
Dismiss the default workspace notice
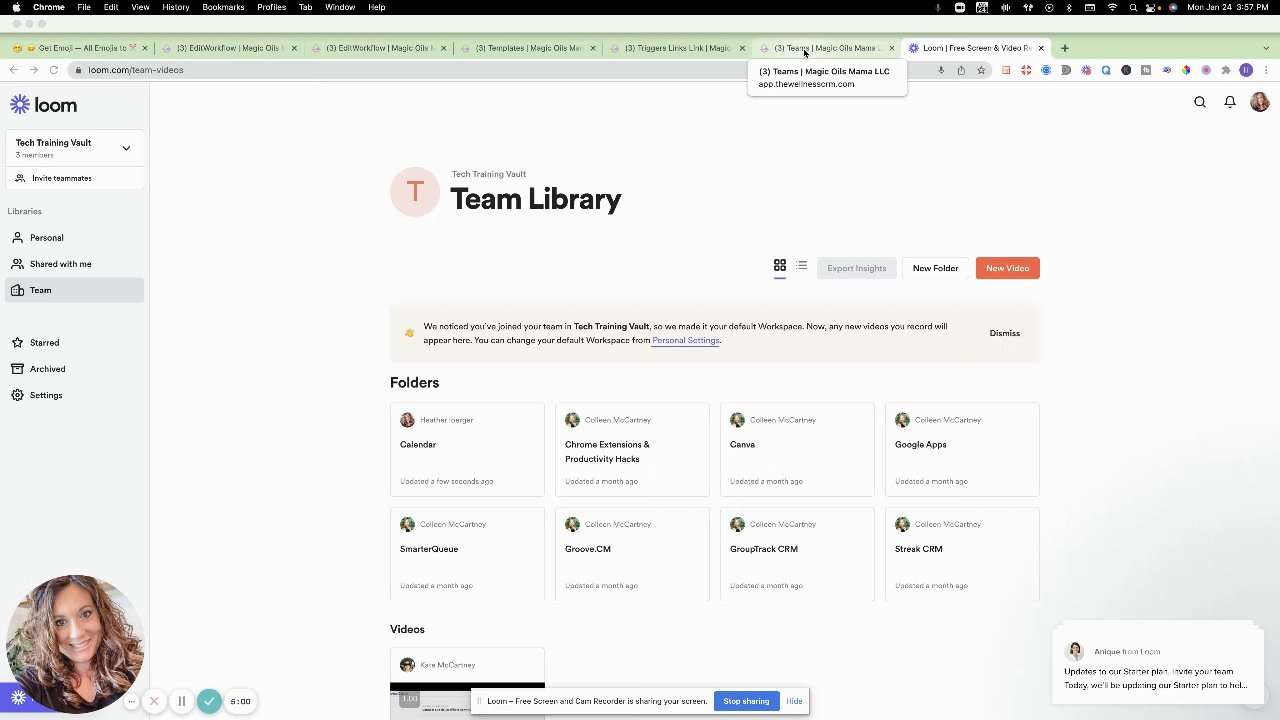click(x=1004, y=333)
